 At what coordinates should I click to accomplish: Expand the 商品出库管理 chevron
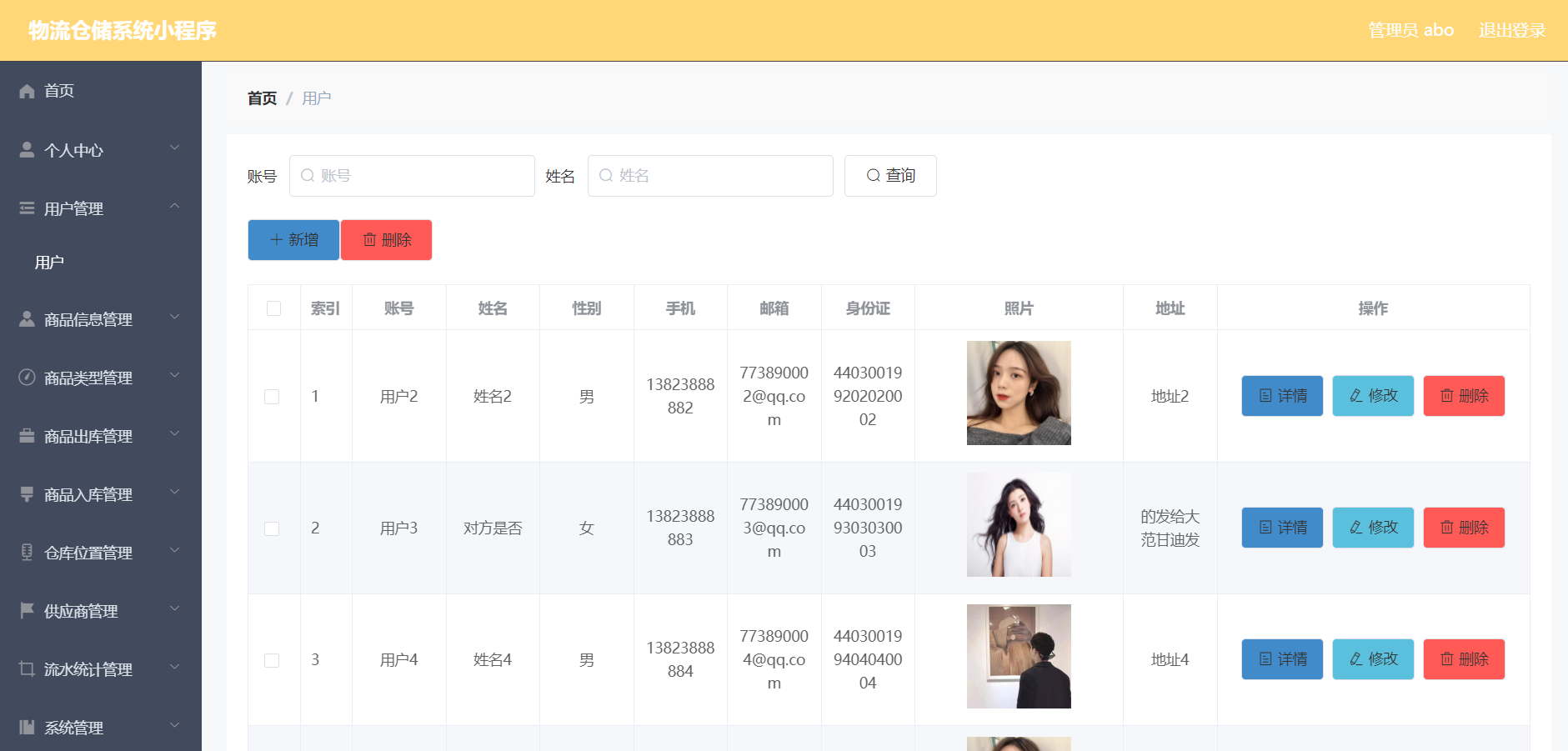point(174,433)
